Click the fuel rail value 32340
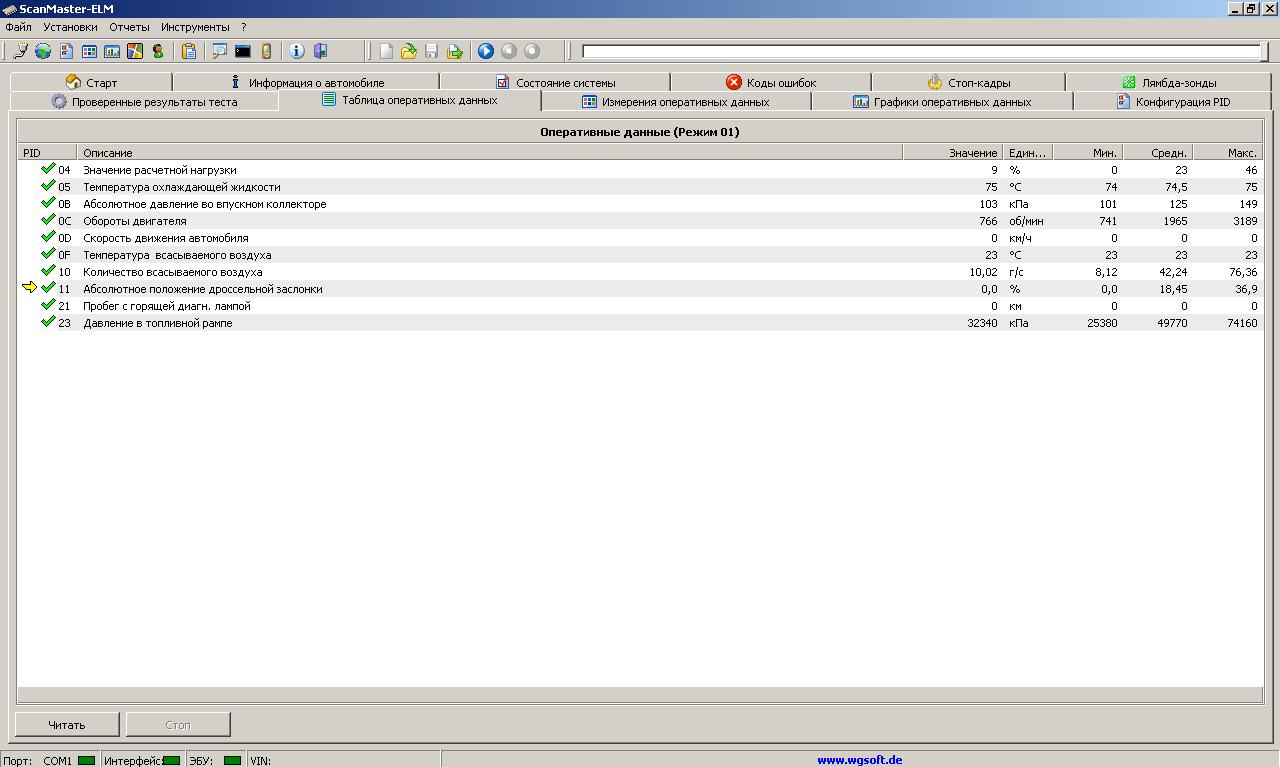Viewport: 1280px width, 767px height. pos(982,323)
